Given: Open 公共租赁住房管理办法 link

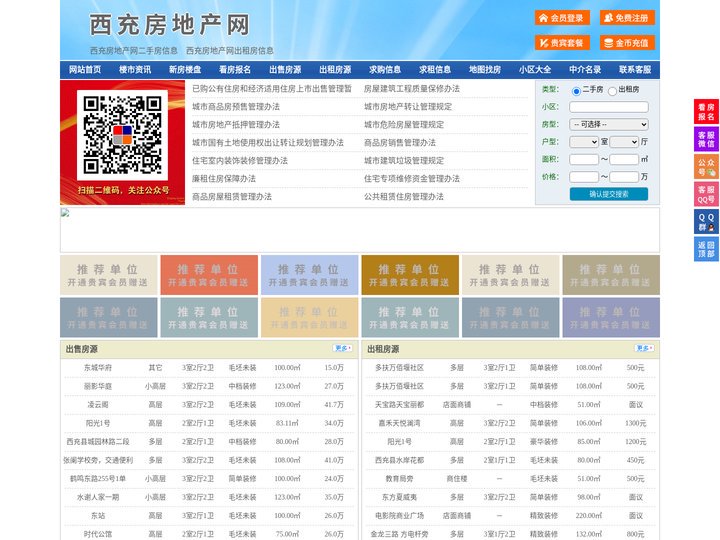Looking at the screenshot, I should [x=404, y=197].
